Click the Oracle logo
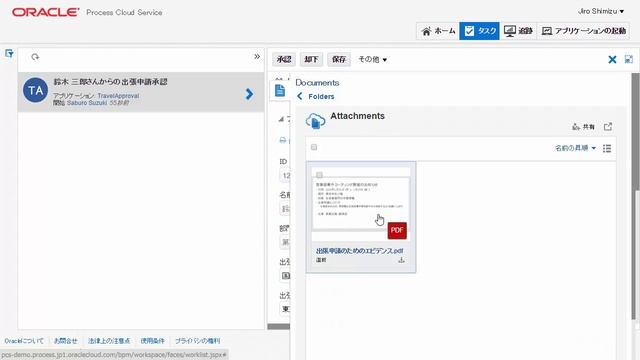Viewport: 640px width, 360px height. (x=46, y=12)
